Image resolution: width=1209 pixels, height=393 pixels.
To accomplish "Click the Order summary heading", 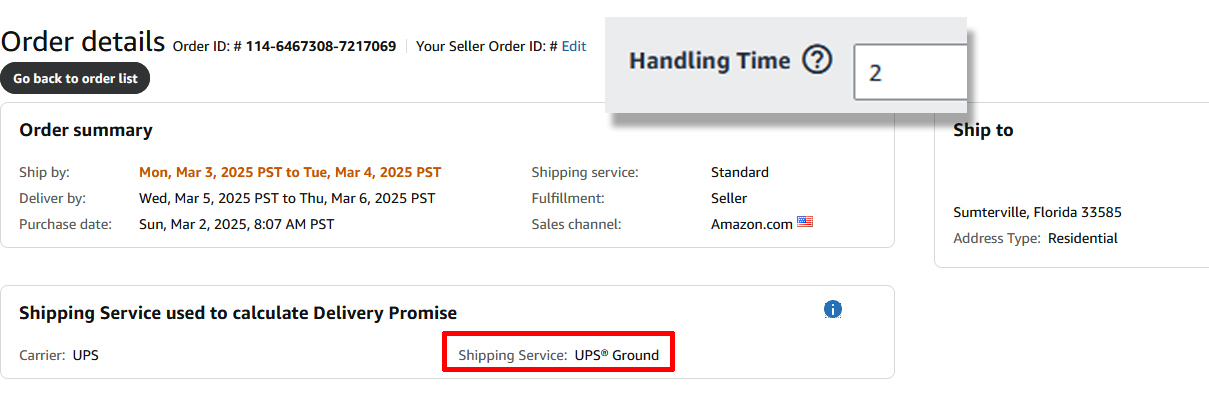I will 86,130.
